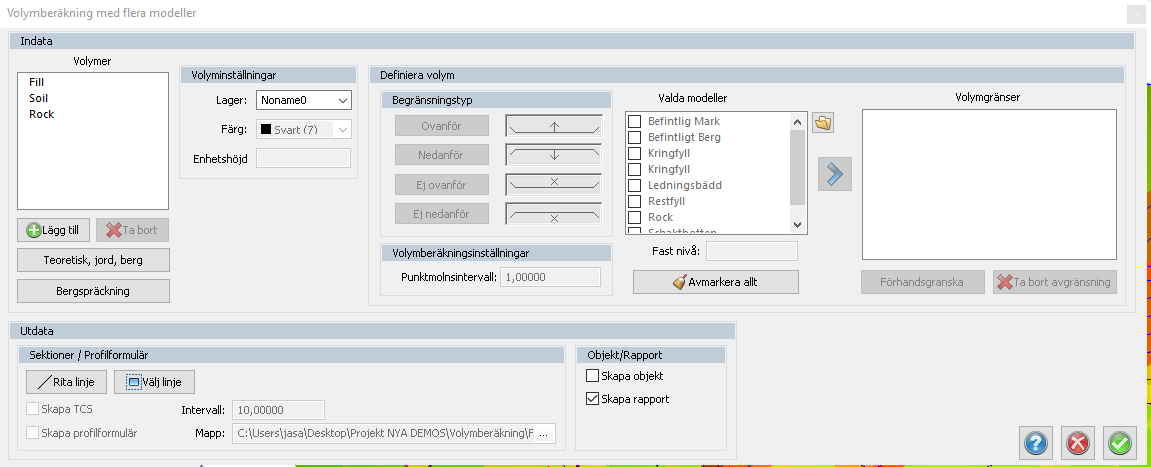Screen dimensions: 1151x467
Task: Click the Mapp folder path field
Action: pyautogui.click(x=394, y=434)
